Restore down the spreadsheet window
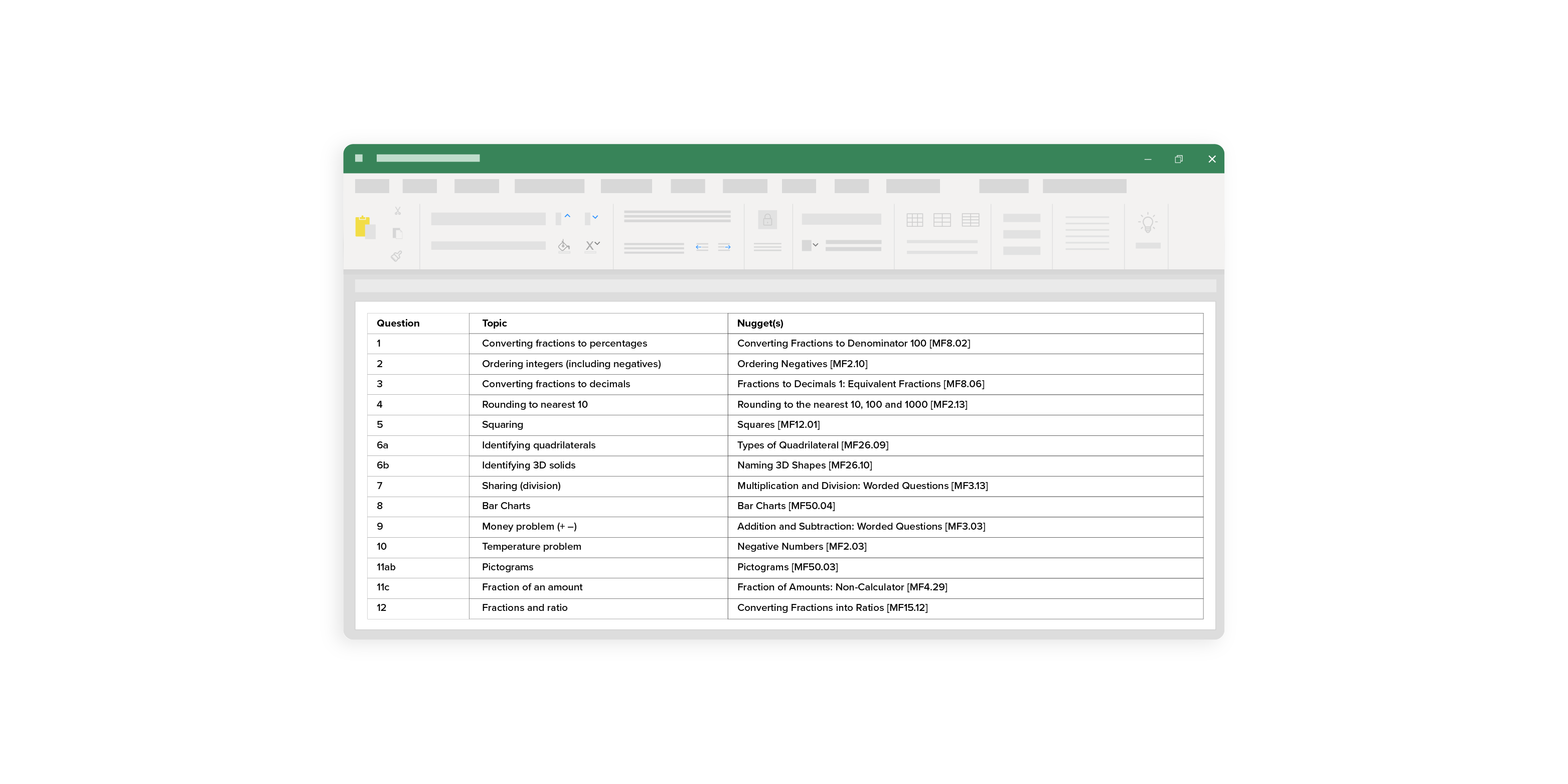This screenshot has height=784, width=1568. tap(1179, 159)
